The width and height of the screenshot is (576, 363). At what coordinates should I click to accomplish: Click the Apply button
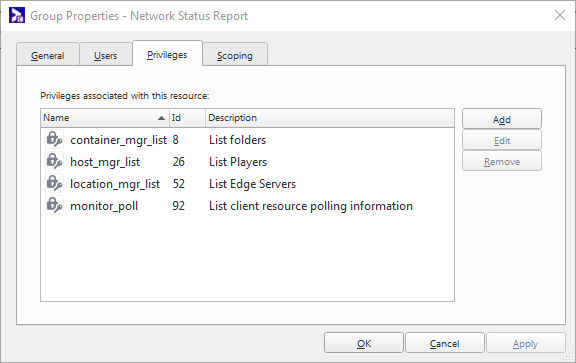pos(526,343)
